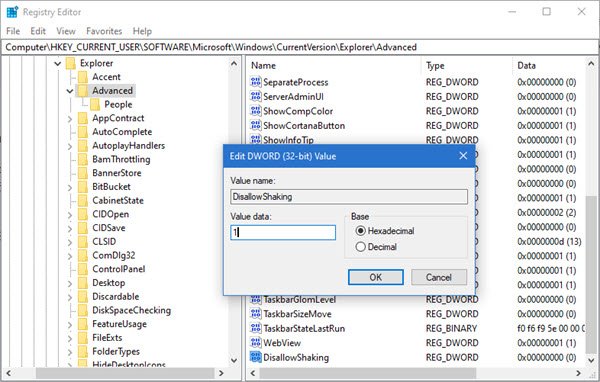Click the tree pane scroll down arrow
The image size is (600, 382).
coord(234,360)
